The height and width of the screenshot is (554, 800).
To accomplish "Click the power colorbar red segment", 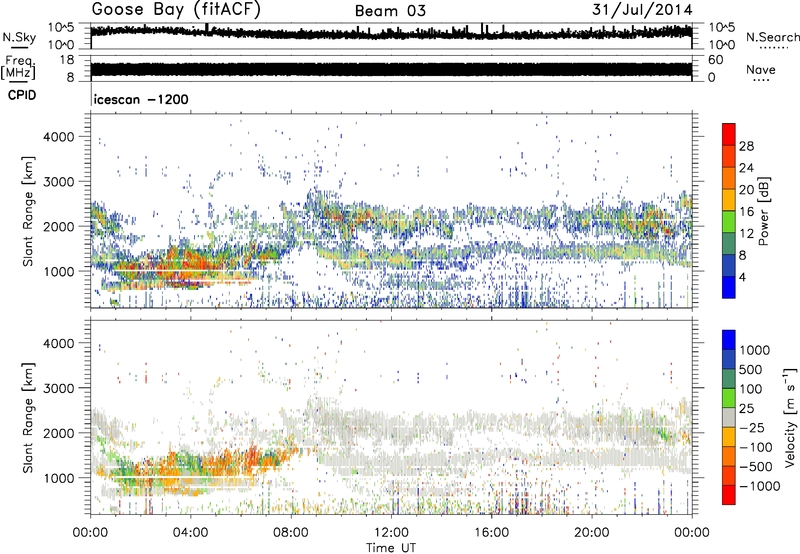I will pyautogui.click(x=729, y=133).
